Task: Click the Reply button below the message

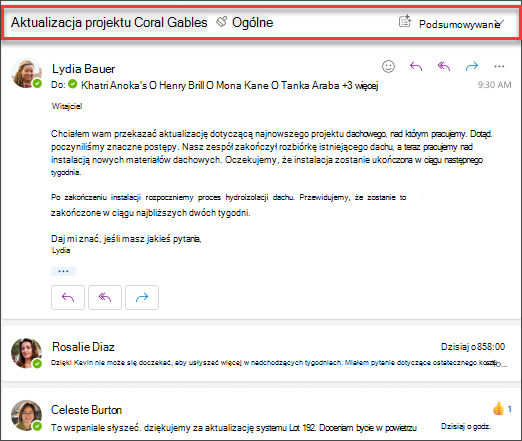Action: (68, 297)
